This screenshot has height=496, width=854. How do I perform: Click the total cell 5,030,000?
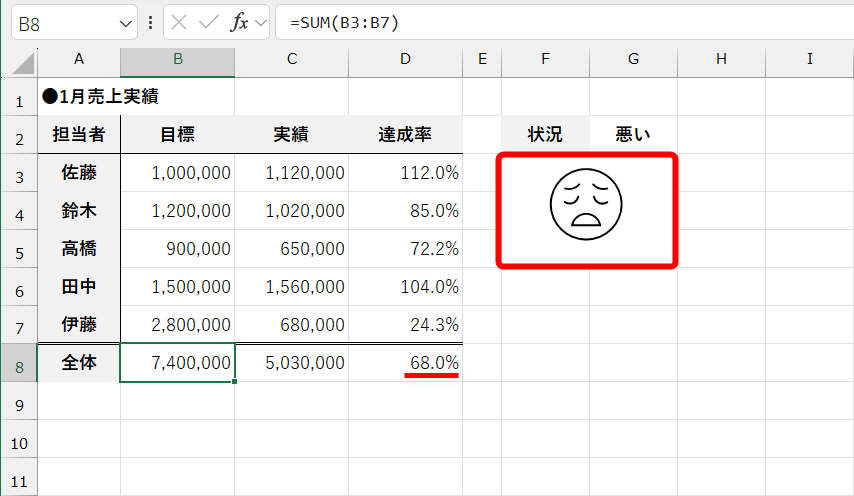click(291, 363)
